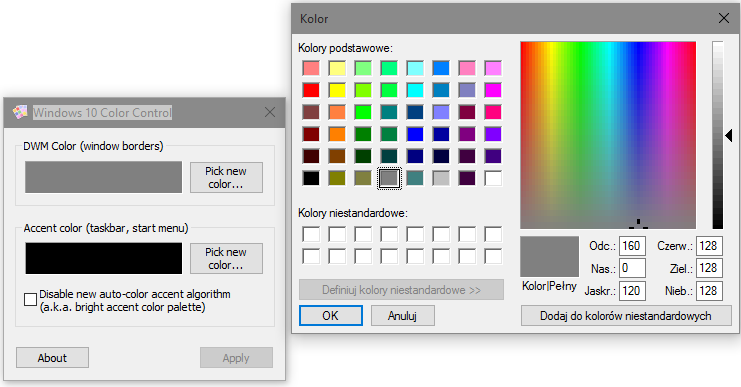Pick new color for Accent color

pos(226,258)
